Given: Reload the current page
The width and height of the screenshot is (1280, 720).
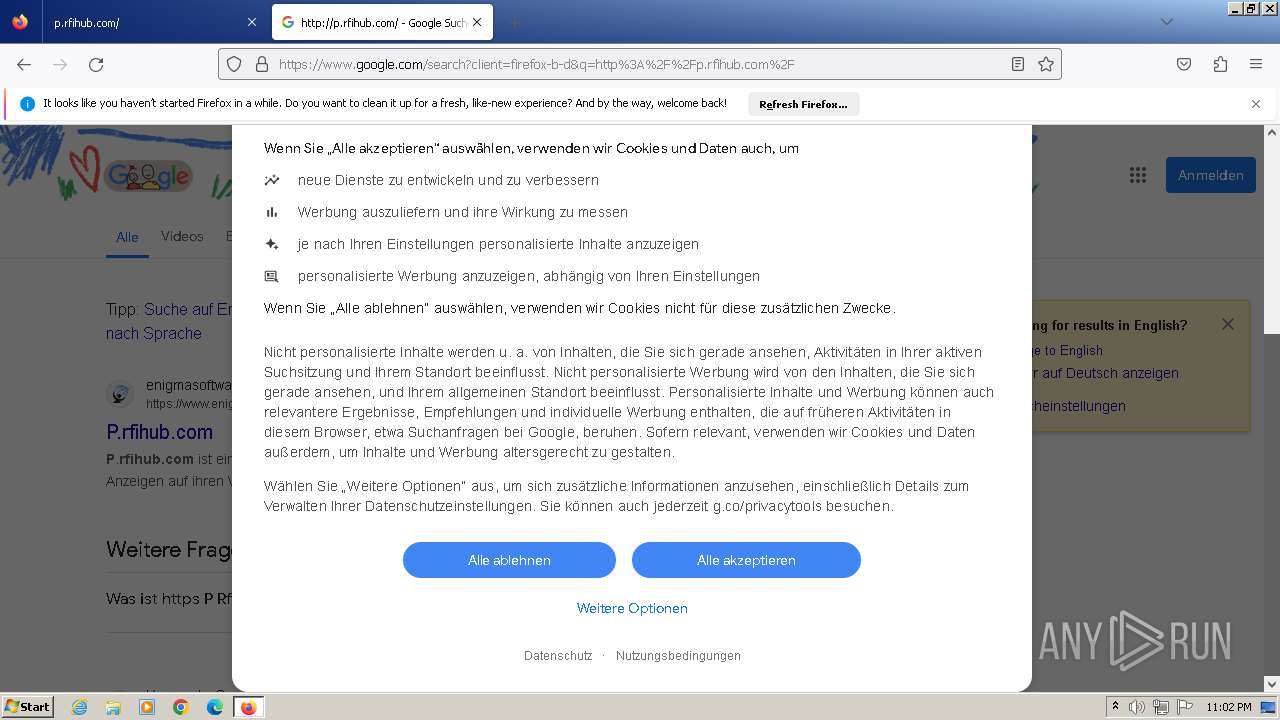Looking at the screenshot, I should coord(96,64).
